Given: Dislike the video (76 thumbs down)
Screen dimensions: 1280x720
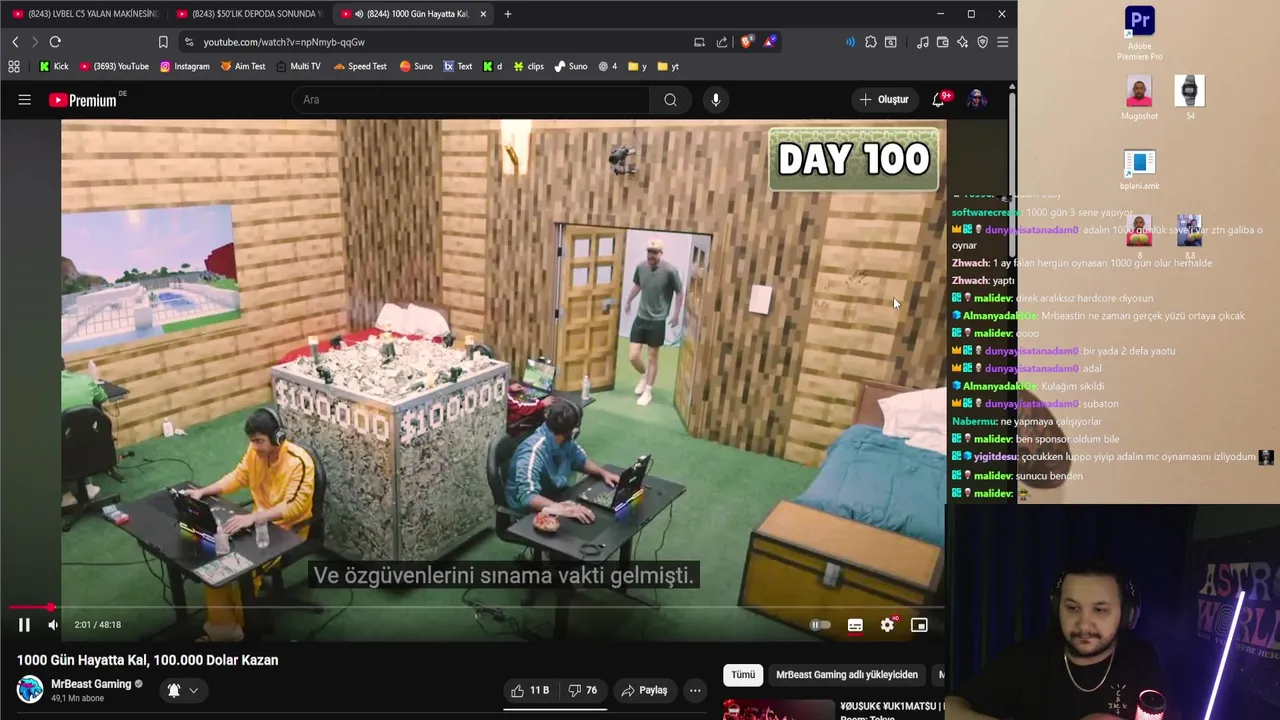Looking at the screenshot, I should [x=583, y=690].
